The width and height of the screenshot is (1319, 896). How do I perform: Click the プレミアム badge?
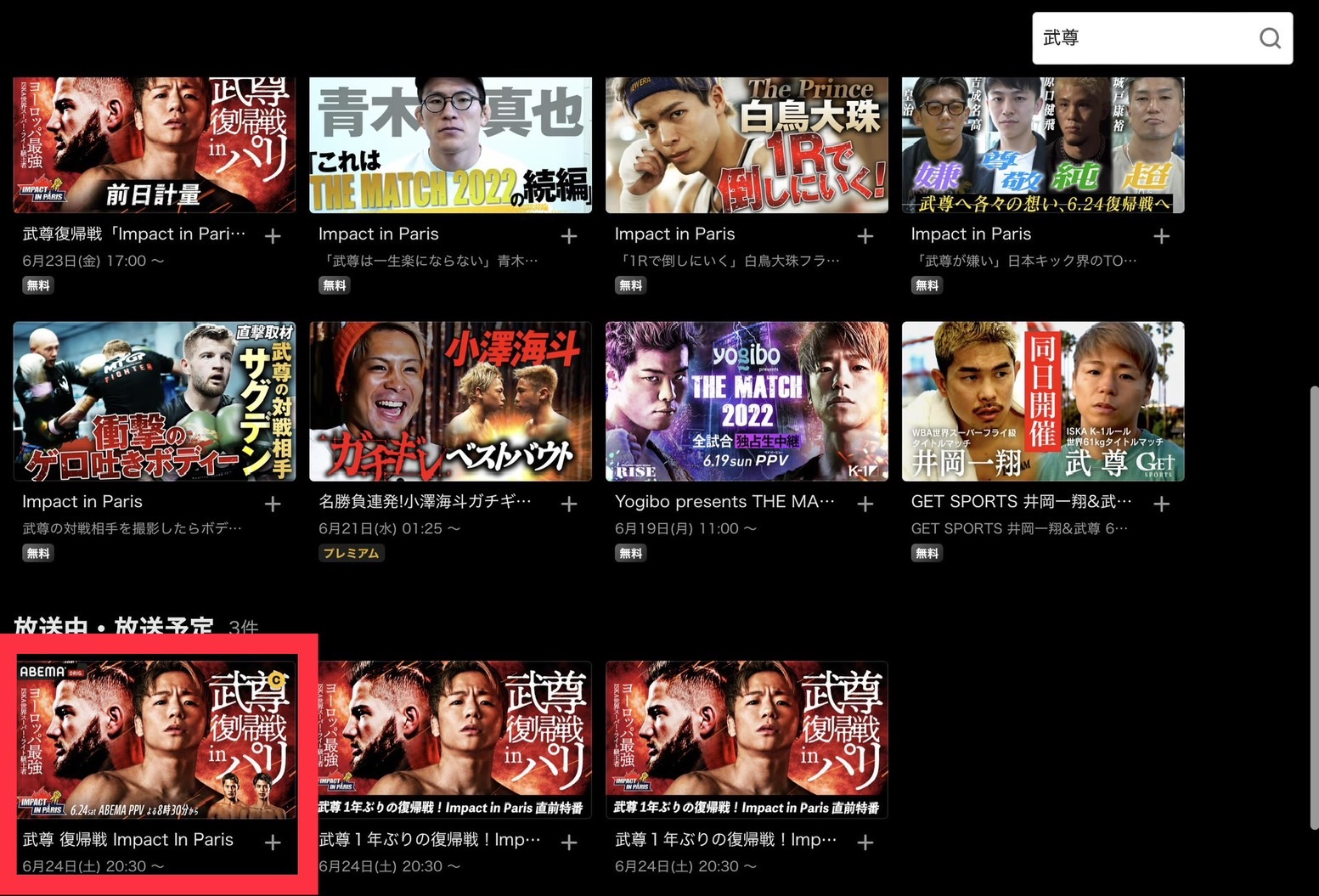[x=352, y=554]
